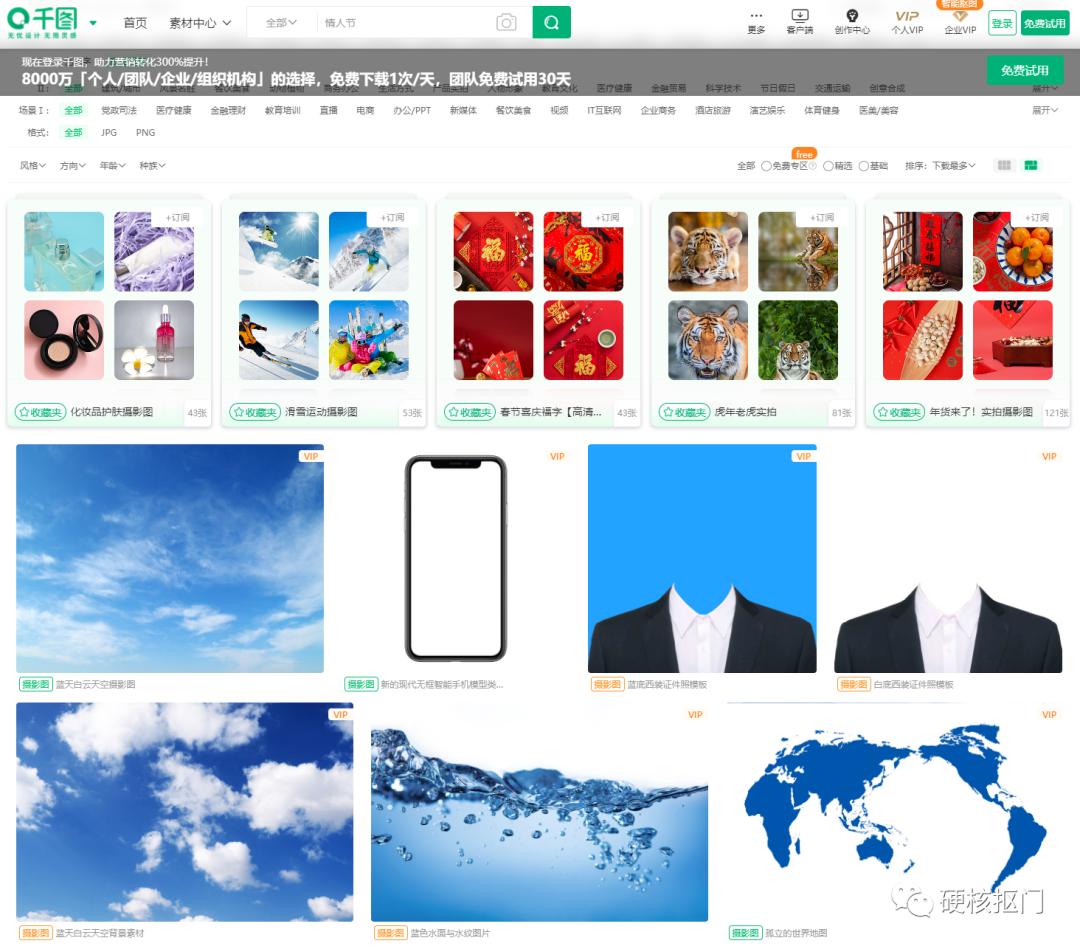Open the blue water splash thumbnail
Image resolution: width=1080 pixels, height=949 pixels.
coord(539,812)
